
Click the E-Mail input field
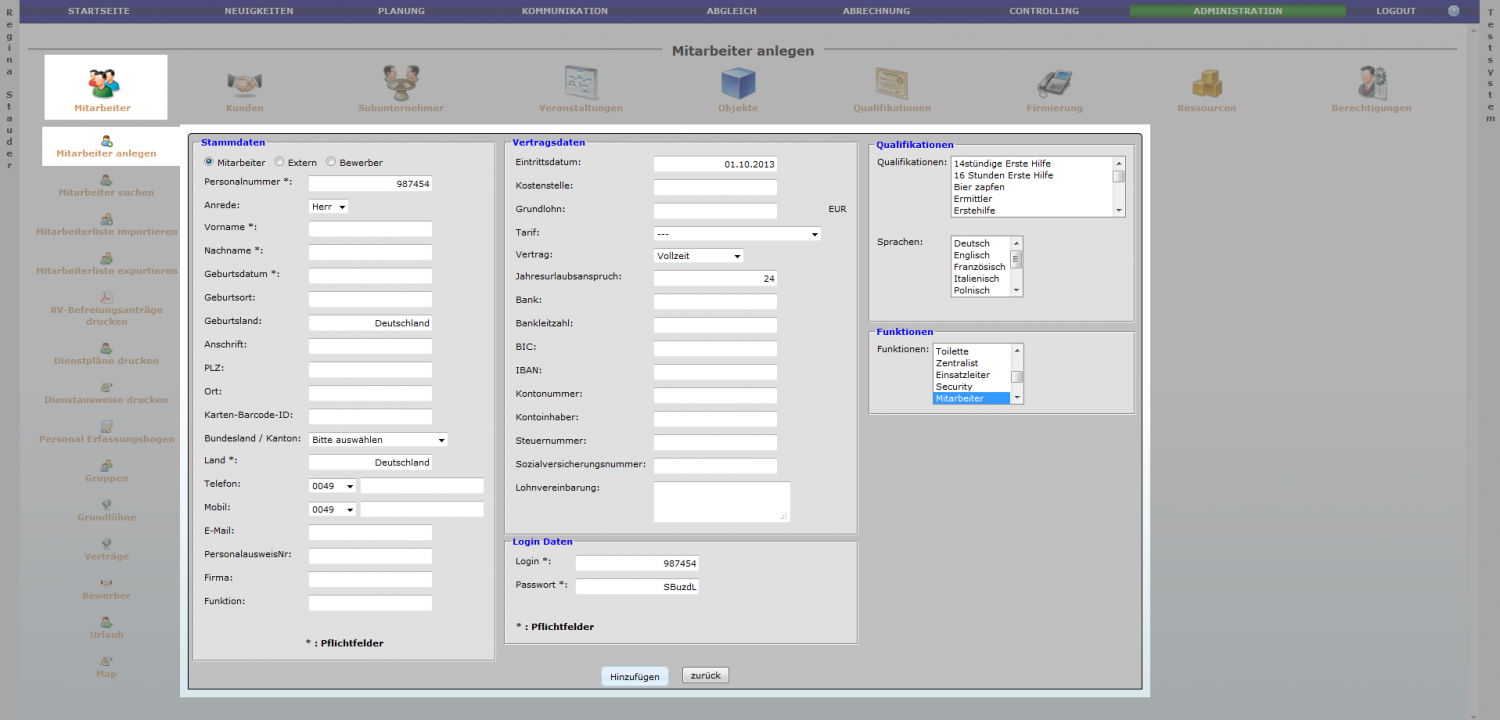tap(371, 533)
